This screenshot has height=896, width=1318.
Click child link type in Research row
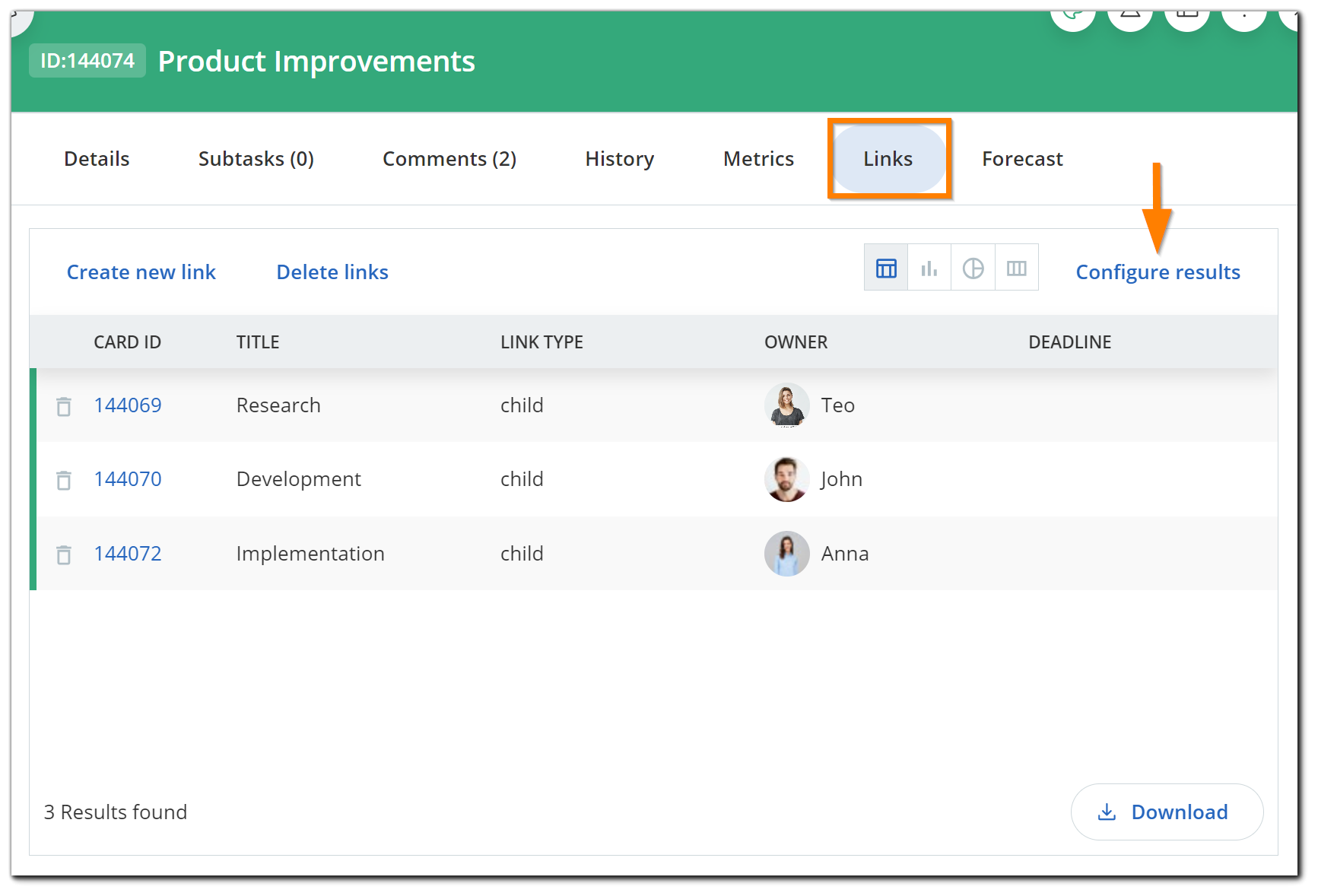tap(522, 405)
